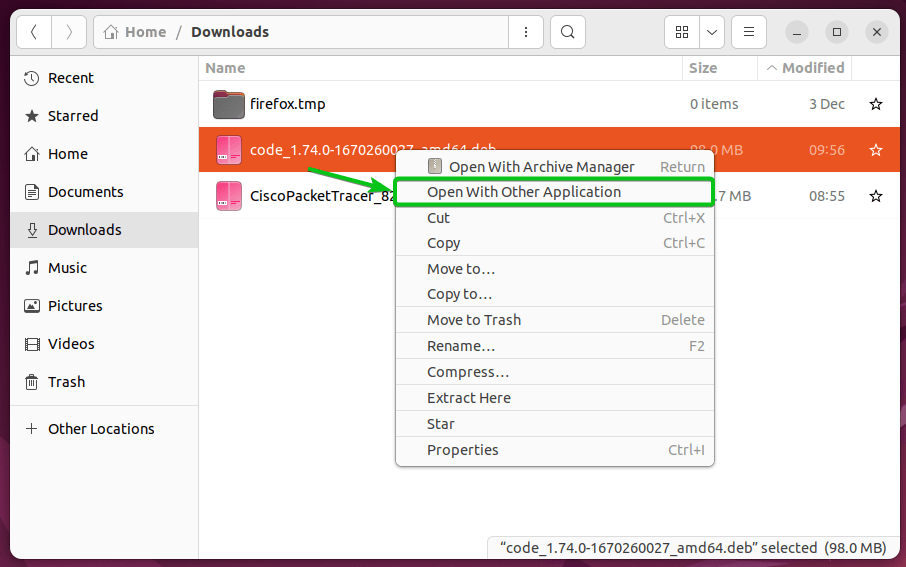
Task: Click Downloads in the path bar
Action: (230, 32)
